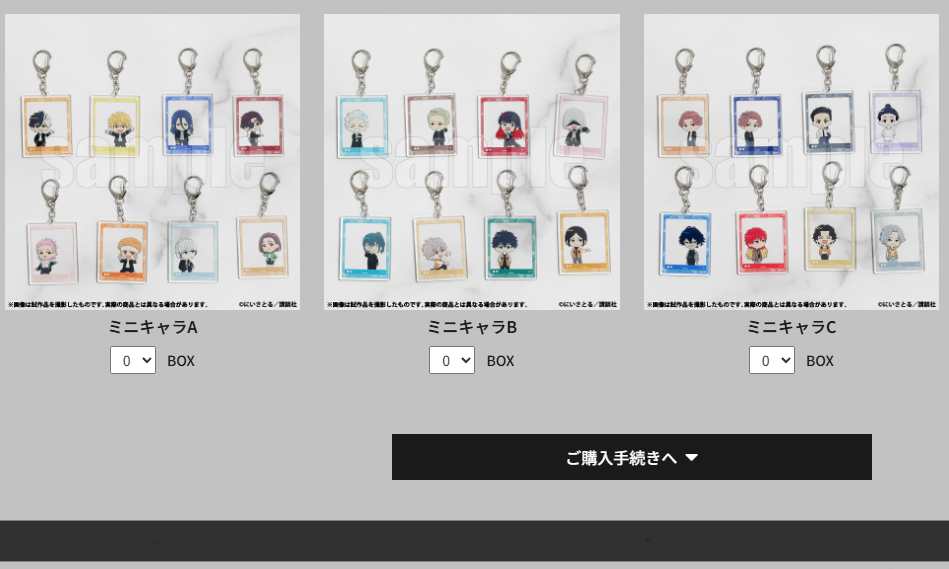949x569 pixels.
Task: Click the ミニキャラA product title
Action: (153, 327)
